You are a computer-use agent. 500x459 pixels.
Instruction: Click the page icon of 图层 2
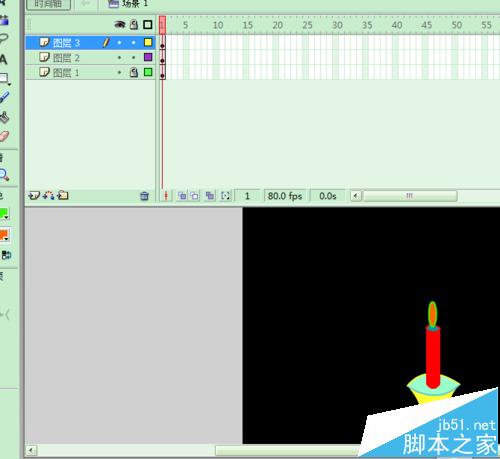[x=44, y=57]
